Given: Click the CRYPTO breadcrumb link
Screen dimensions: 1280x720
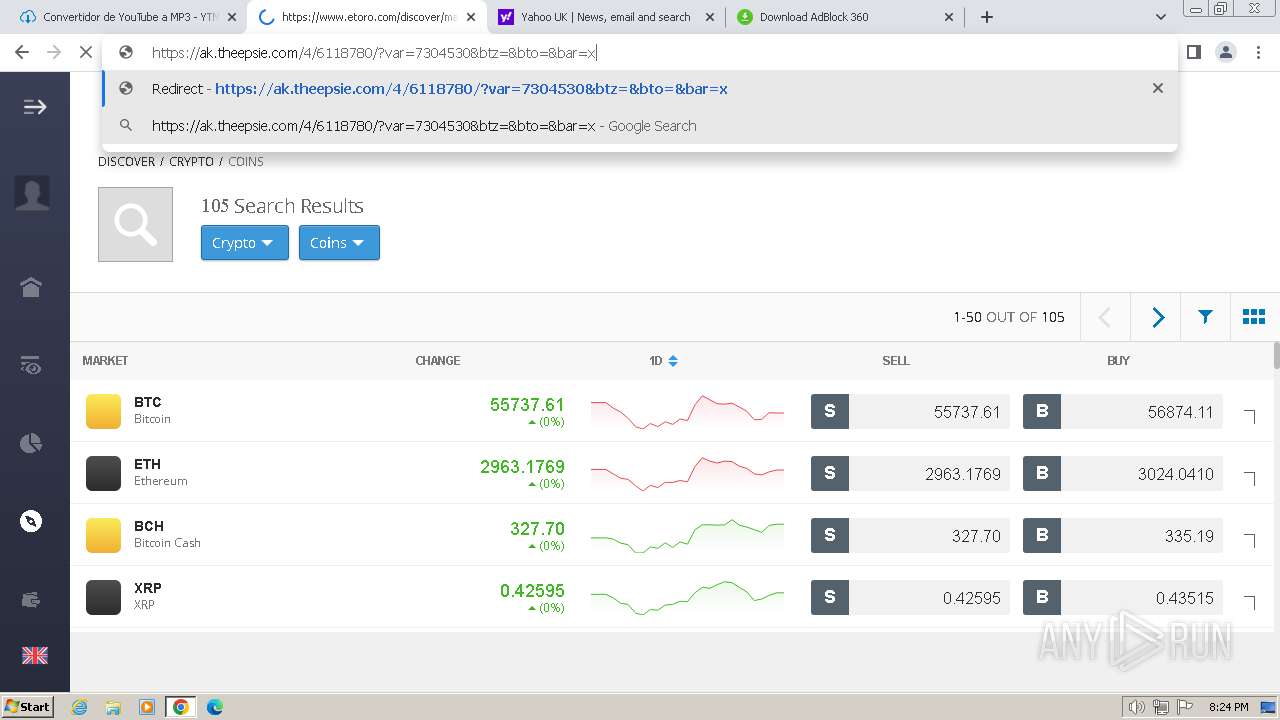Looking at the screenshot, I should click(x=191, y=161).
